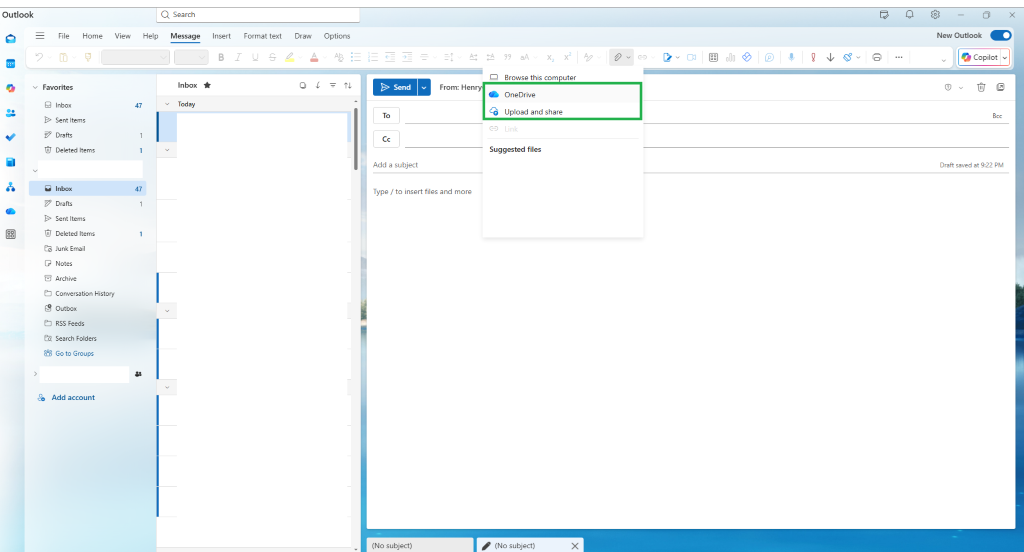This screenshot has width=1024, height=552.
Task: Click the Add account link
Action: 73,397
